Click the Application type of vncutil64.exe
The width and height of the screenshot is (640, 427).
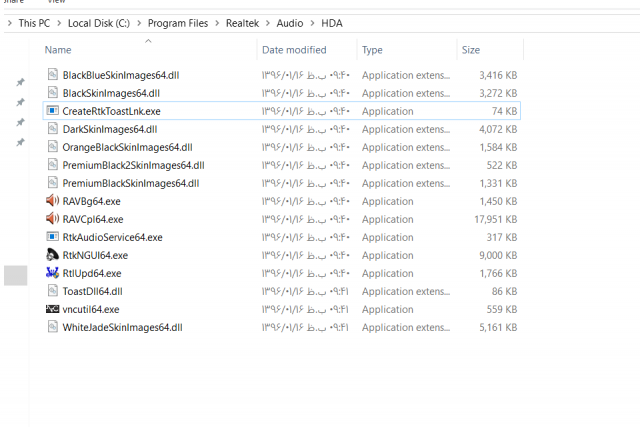tap(387, 309)
